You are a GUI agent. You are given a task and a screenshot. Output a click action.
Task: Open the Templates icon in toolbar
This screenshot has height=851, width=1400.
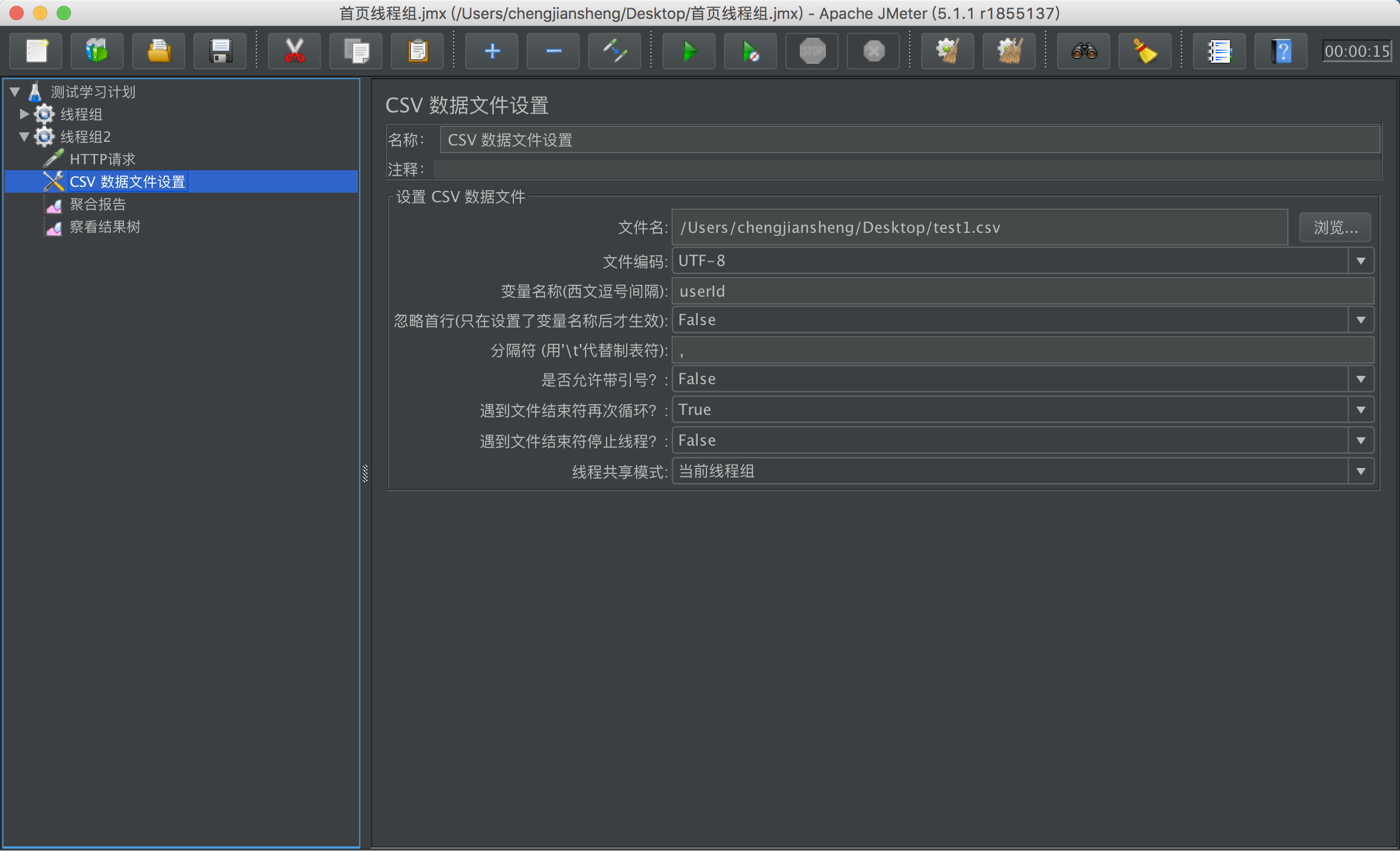[x=97, y=51]
